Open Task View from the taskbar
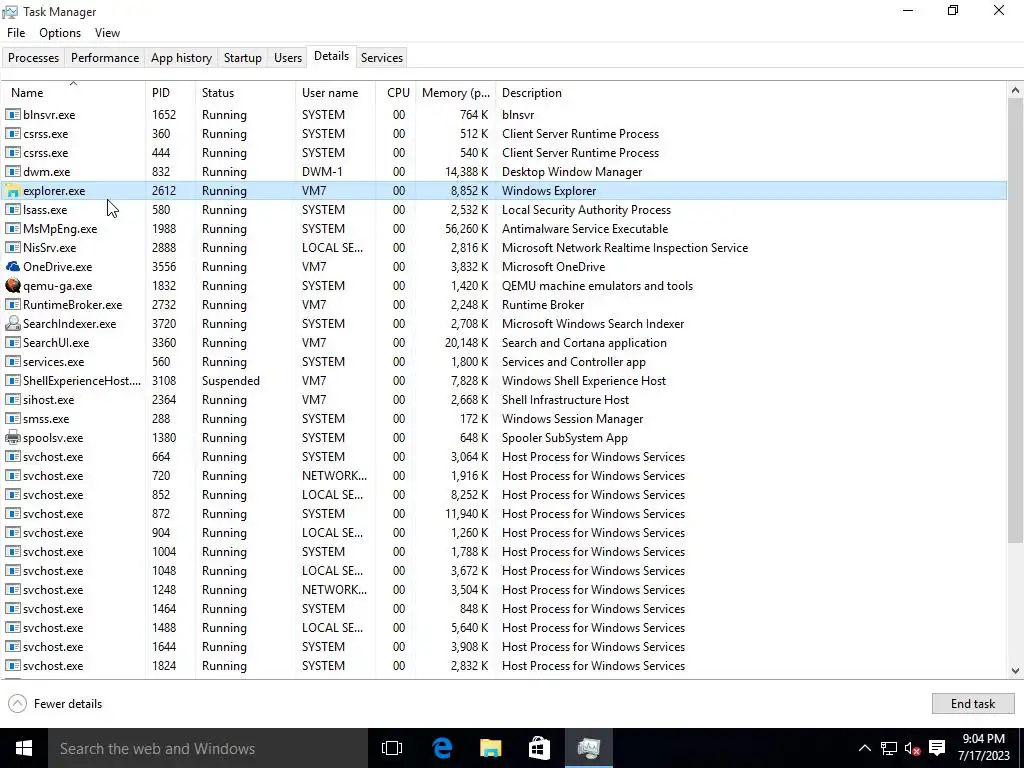Viewport: 1024px width, 768px height. 392,748
